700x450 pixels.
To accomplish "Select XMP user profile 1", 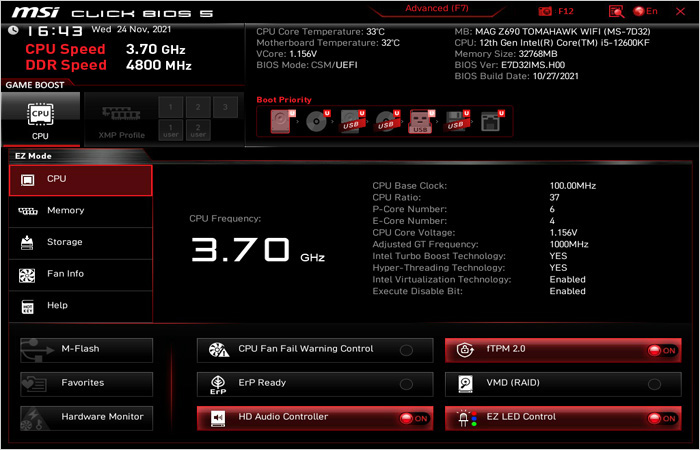I will pyautogui.click(x=171, y=130).
